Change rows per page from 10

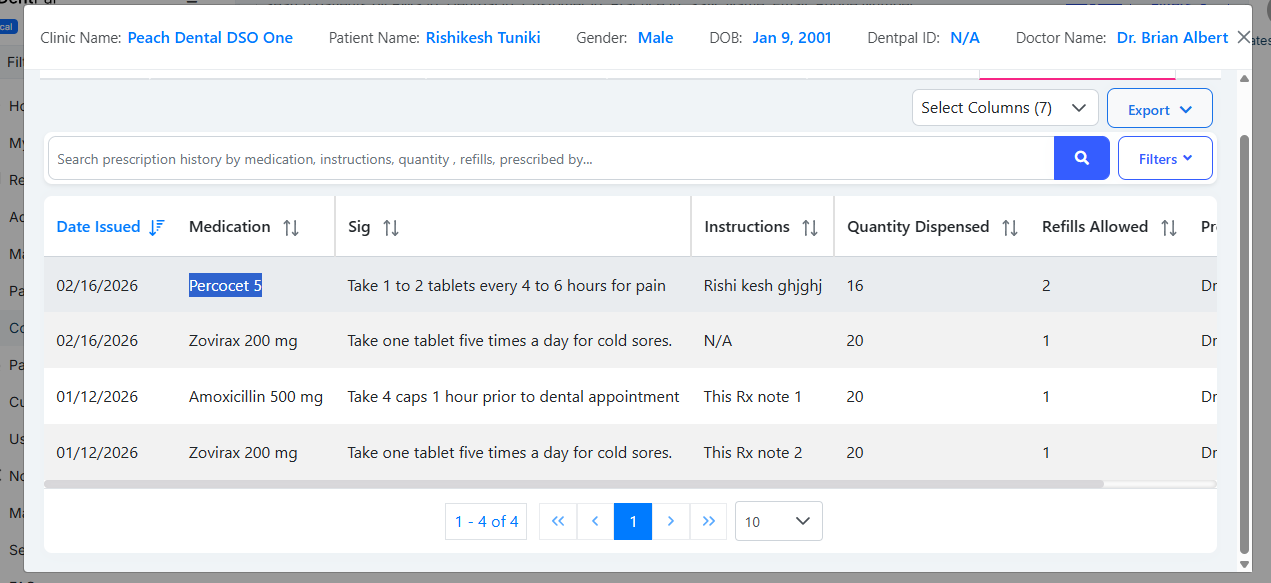point(778,521)
